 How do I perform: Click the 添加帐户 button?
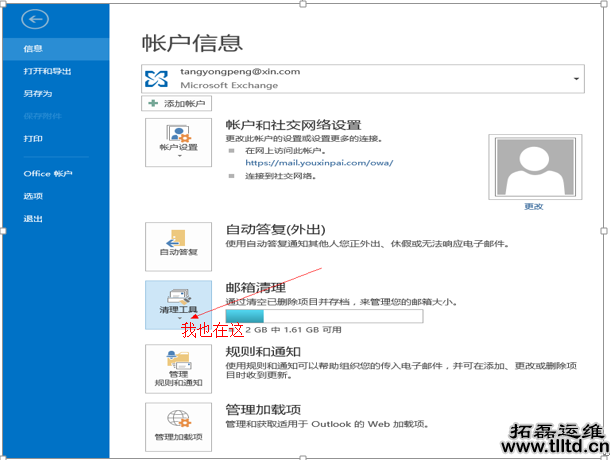tap(176, 104)
